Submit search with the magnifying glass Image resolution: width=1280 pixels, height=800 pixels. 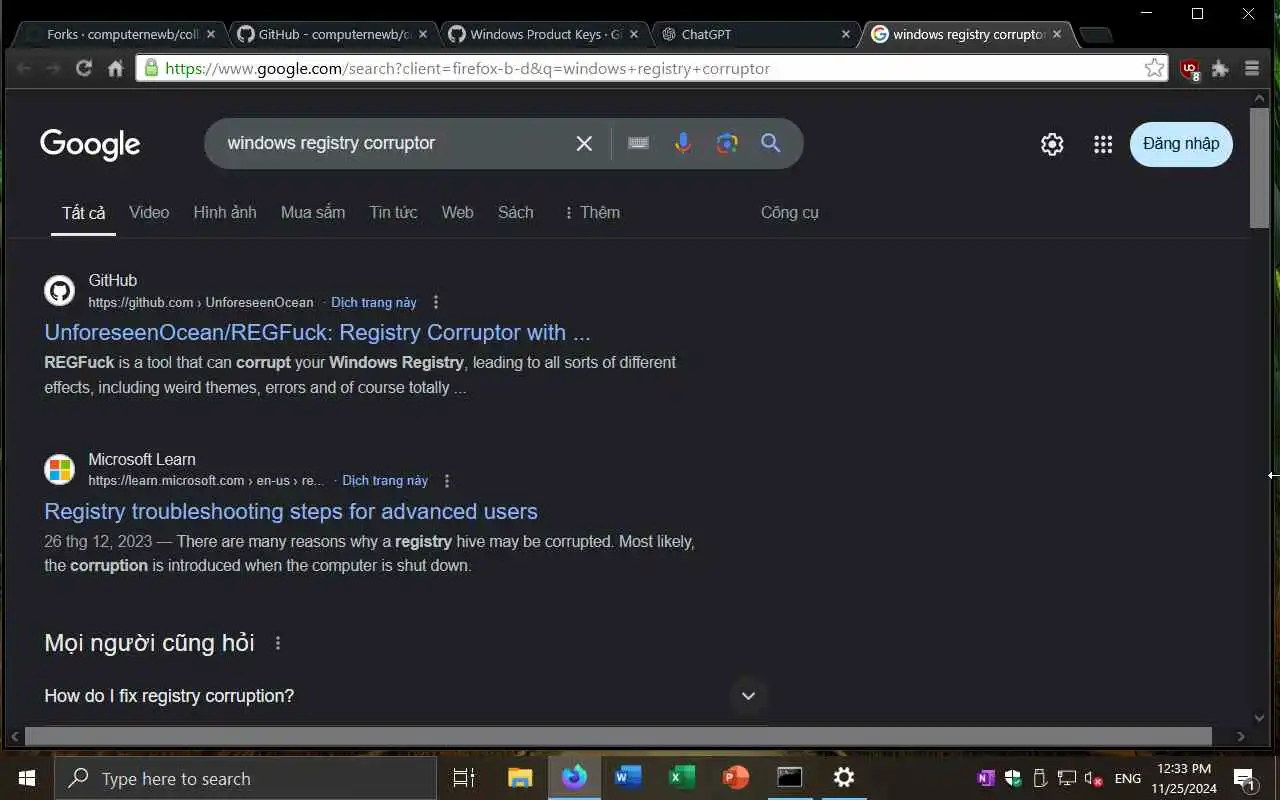point(770,143)
